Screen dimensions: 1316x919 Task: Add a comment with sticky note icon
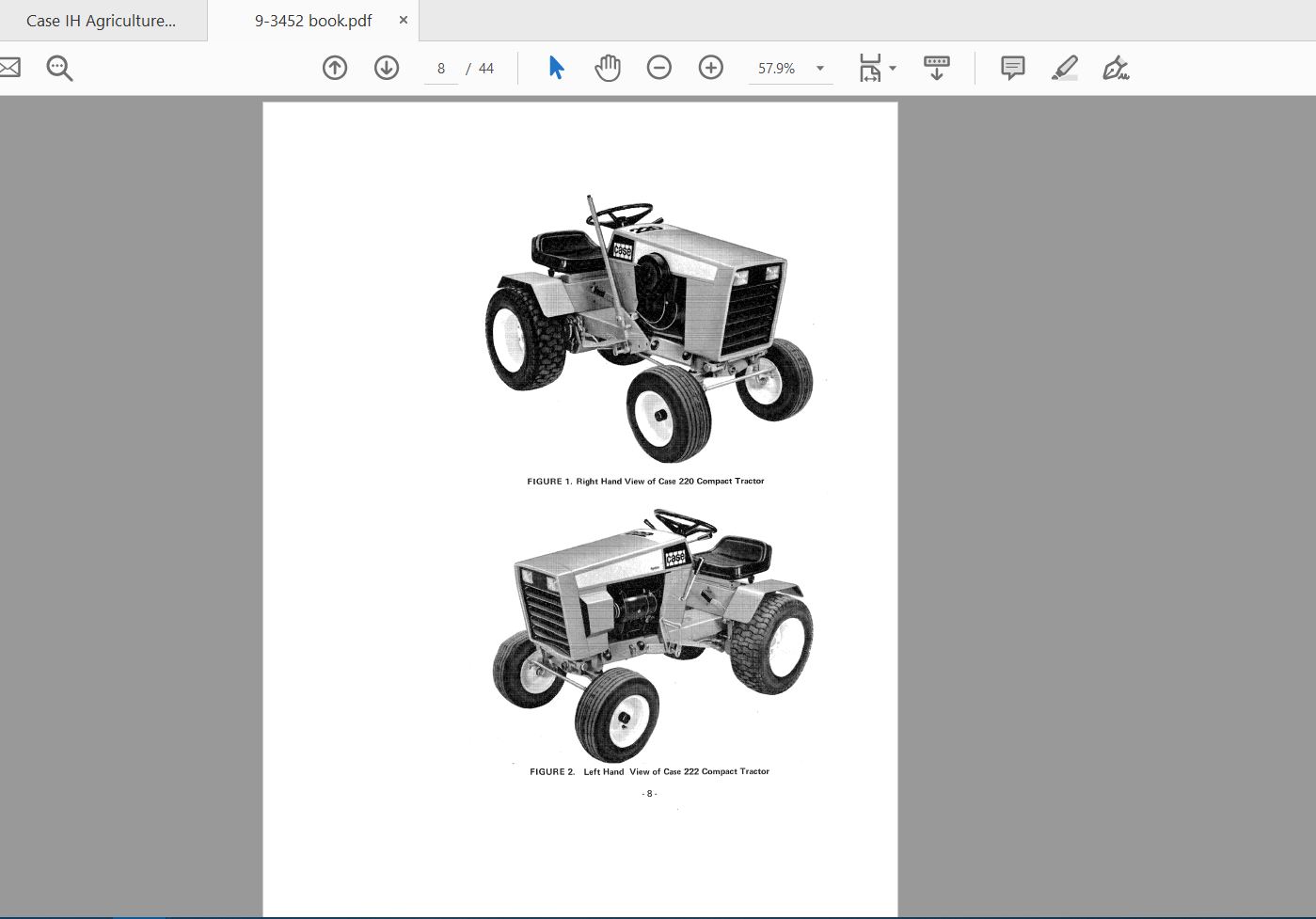coord(1012,68)
